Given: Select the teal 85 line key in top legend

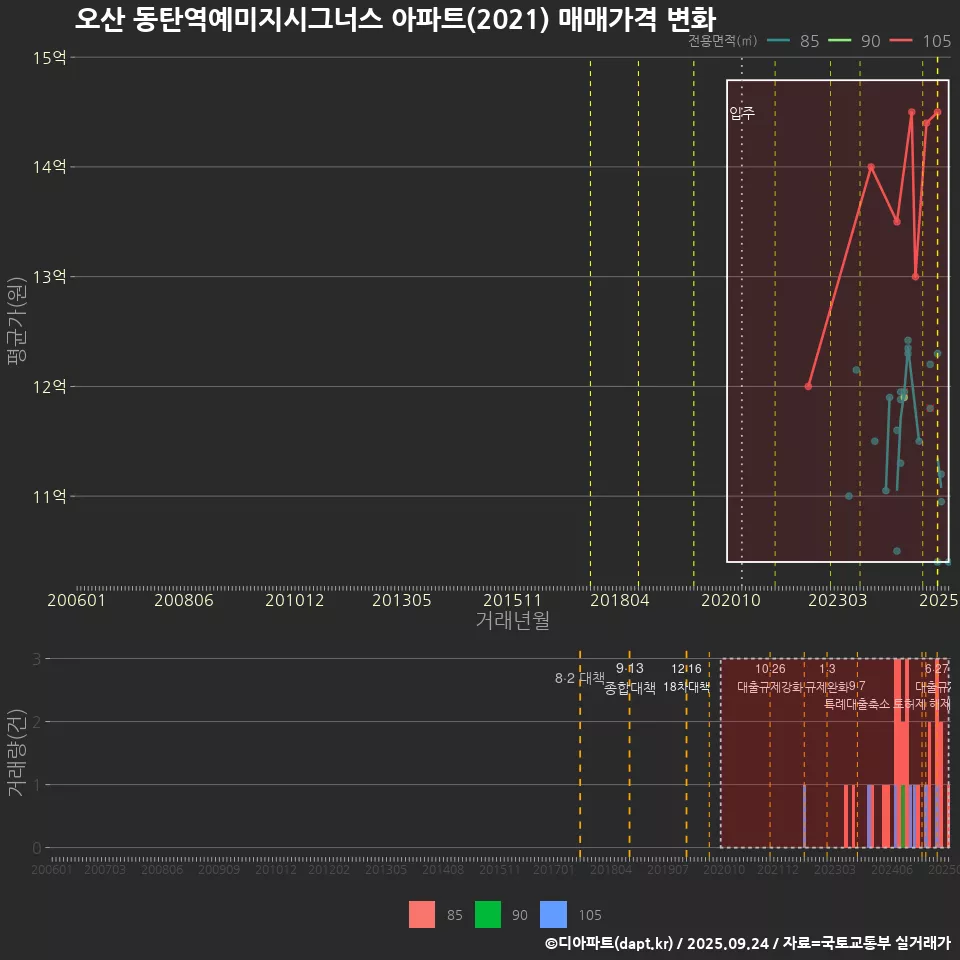Looking at the screenshot, I should point(779,41).
